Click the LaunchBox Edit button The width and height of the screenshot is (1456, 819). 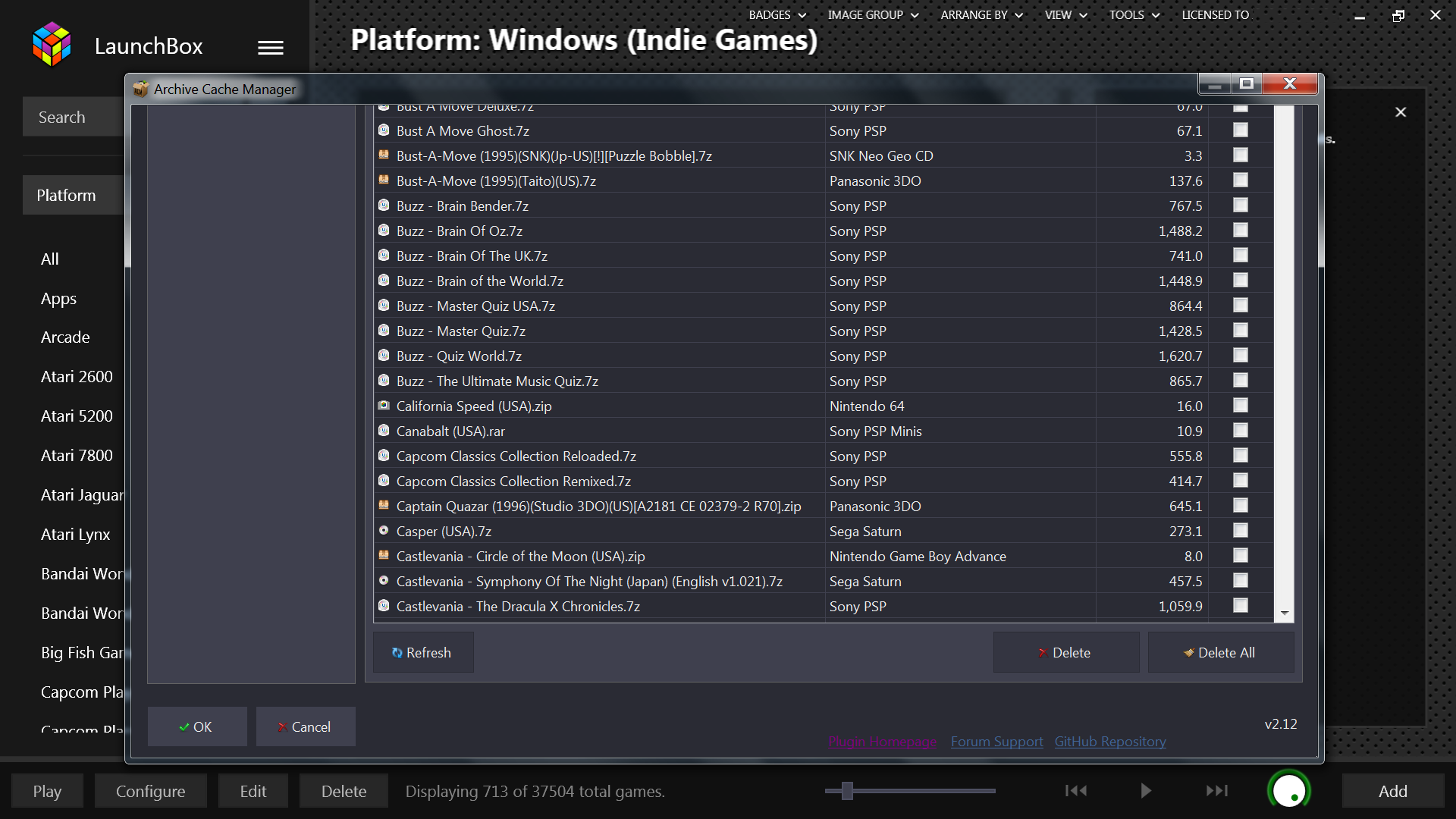point(253,791)
